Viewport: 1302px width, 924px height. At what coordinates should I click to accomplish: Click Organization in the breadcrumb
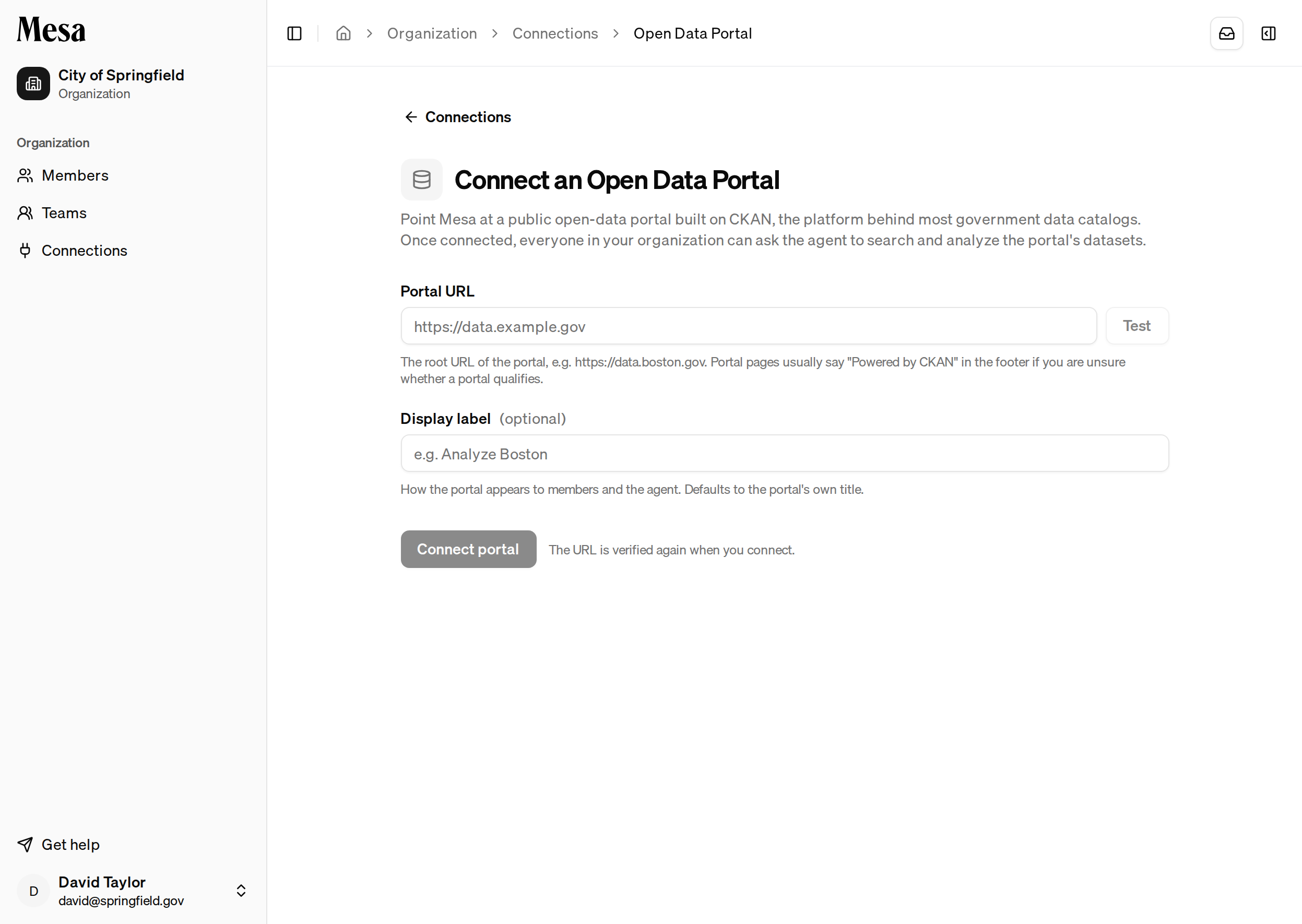432,33
